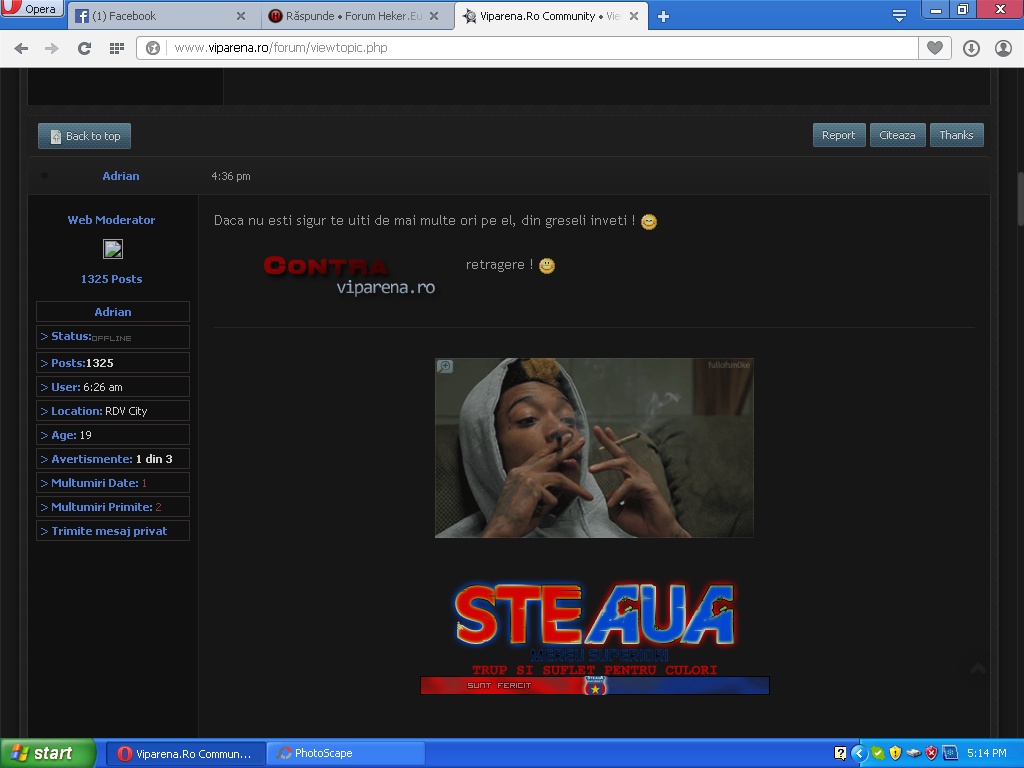Image resolution: width=1024 pixels, height=768 pixels.
Task: Close the Viparena.Ro Community tab
Action: coord(633,16)
